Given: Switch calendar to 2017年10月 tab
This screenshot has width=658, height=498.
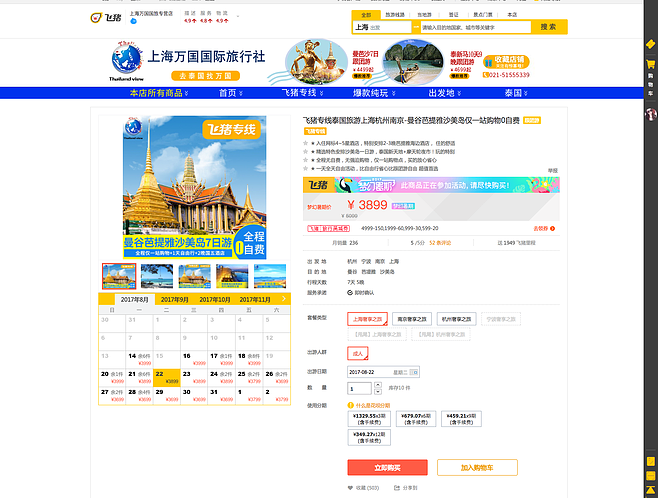Looking at the screenshot, I should click(215, 300).
